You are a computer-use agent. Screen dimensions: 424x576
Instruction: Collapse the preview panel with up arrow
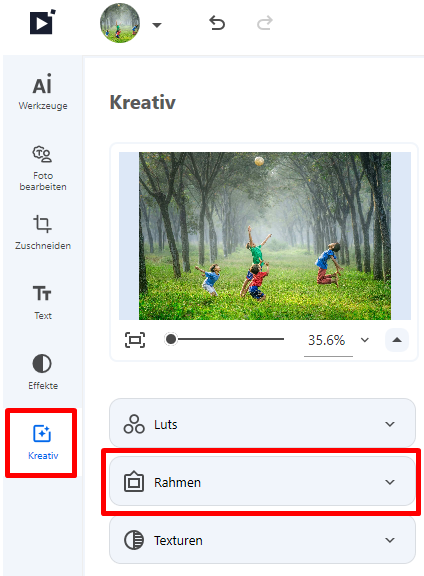coord(397,340)
